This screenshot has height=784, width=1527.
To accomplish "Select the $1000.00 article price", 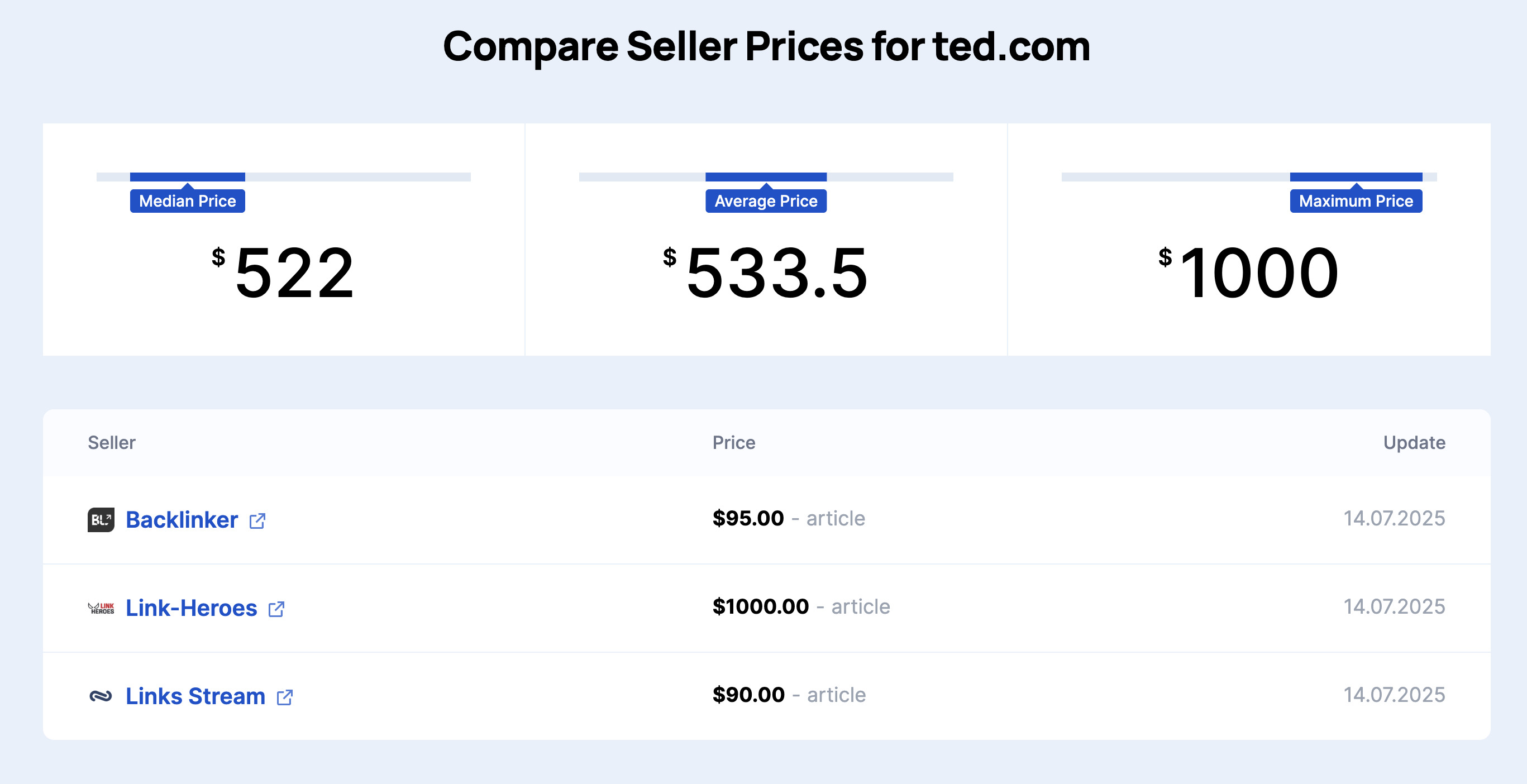I will [761, 606].
